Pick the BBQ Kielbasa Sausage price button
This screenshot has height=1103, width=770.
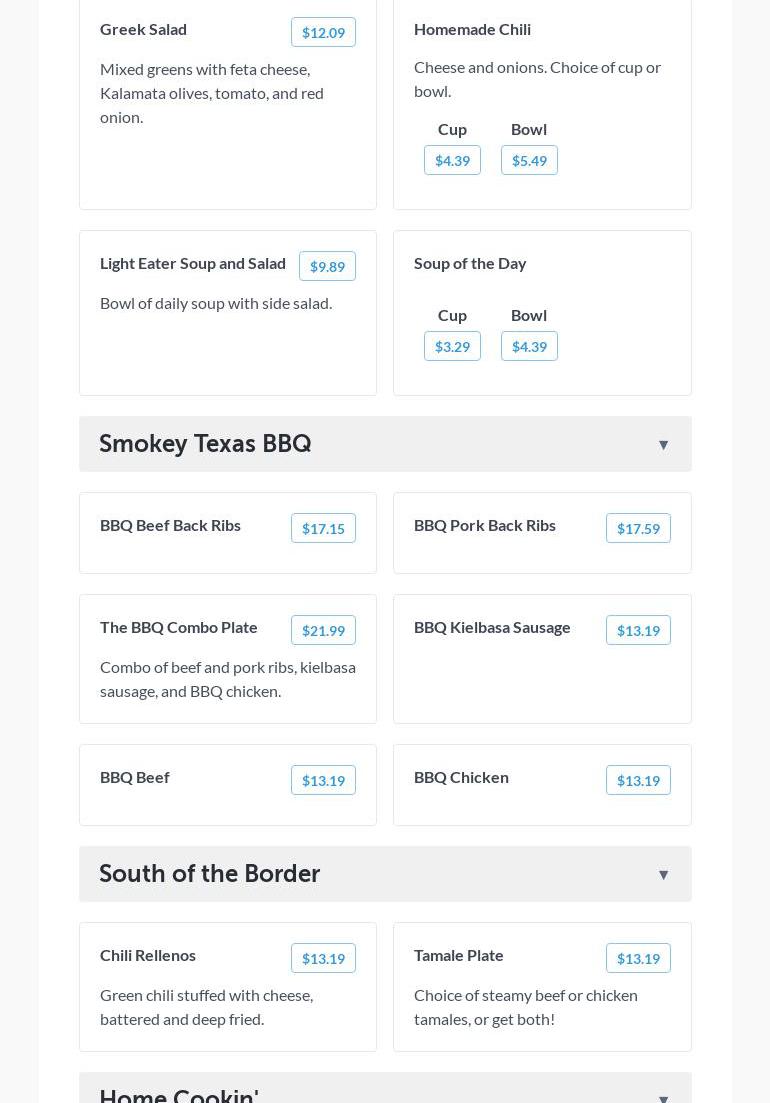point(638,631)
